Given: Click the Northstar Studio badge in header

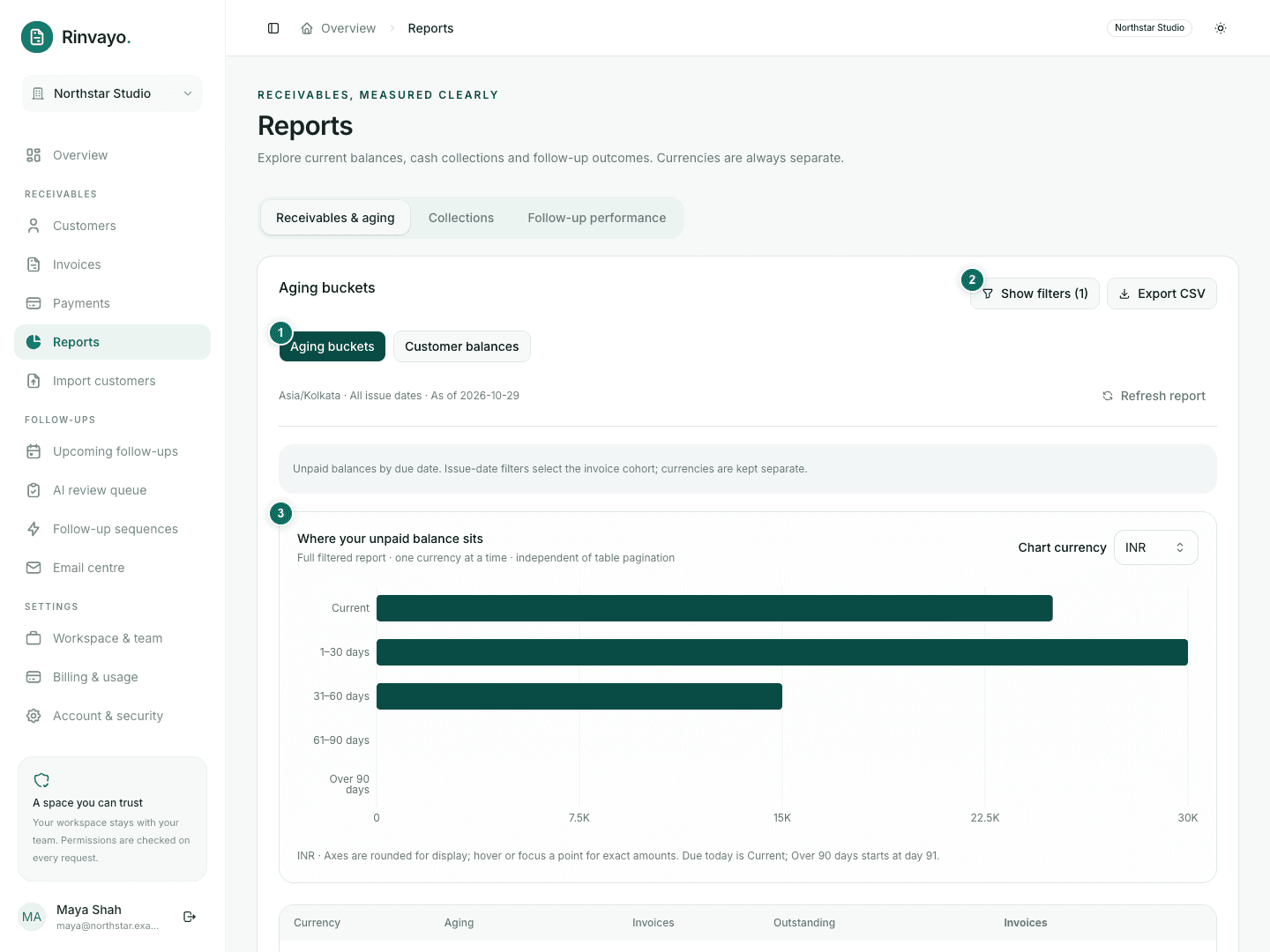Looking at the screenshot, I should (x=1149, y=28).
